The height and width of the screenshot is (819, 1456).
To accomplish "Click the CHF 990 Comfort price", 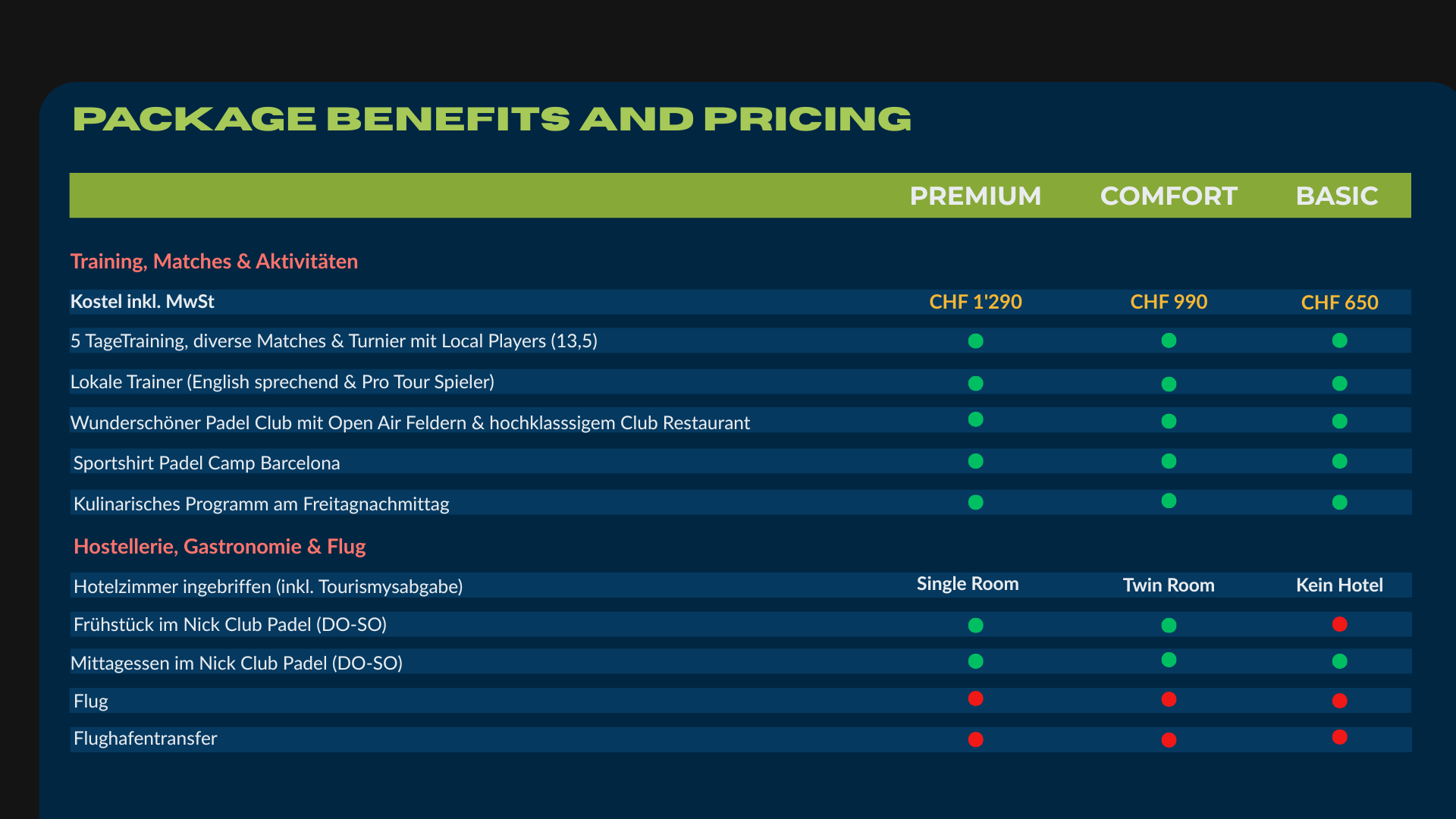I will tap(1169, 302).
